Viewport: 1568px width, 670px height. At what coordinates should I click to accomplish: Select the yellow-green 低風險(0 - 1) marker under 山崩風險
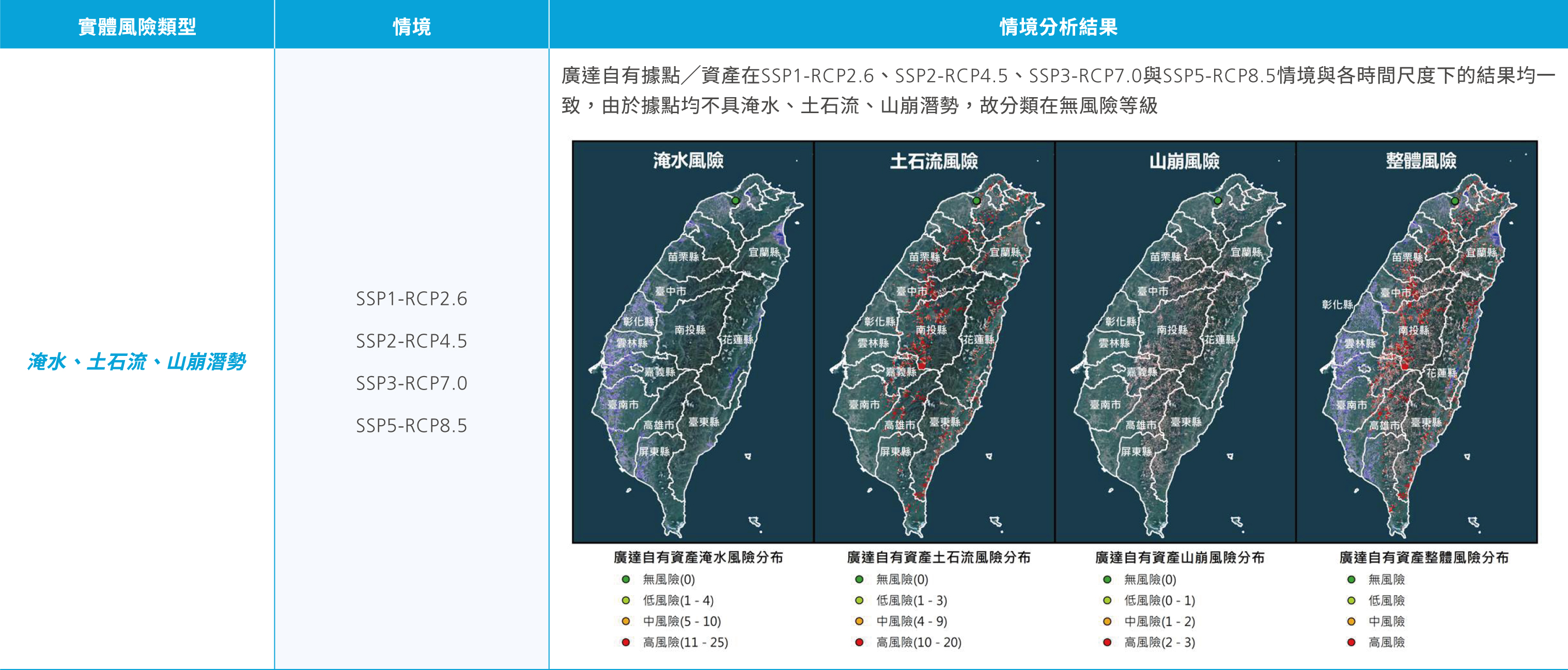1107,600
